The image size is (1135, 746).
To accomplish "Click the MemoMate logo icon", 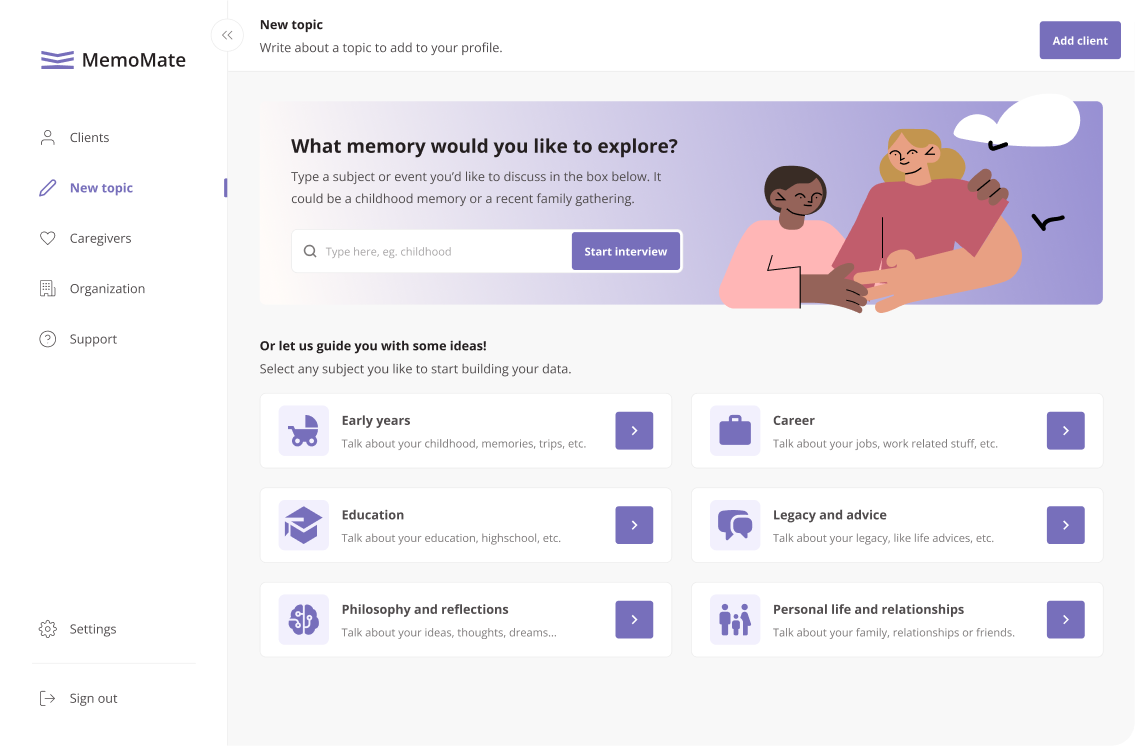I will click(57, 60).
